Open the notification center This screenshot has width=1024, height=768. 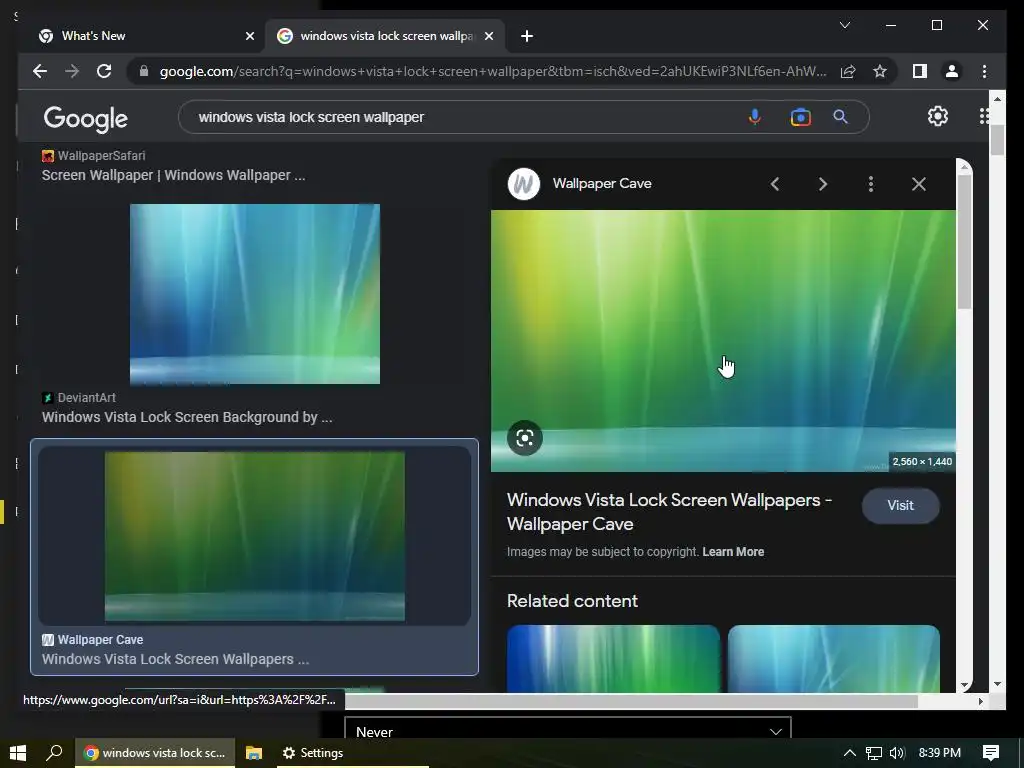991,753
